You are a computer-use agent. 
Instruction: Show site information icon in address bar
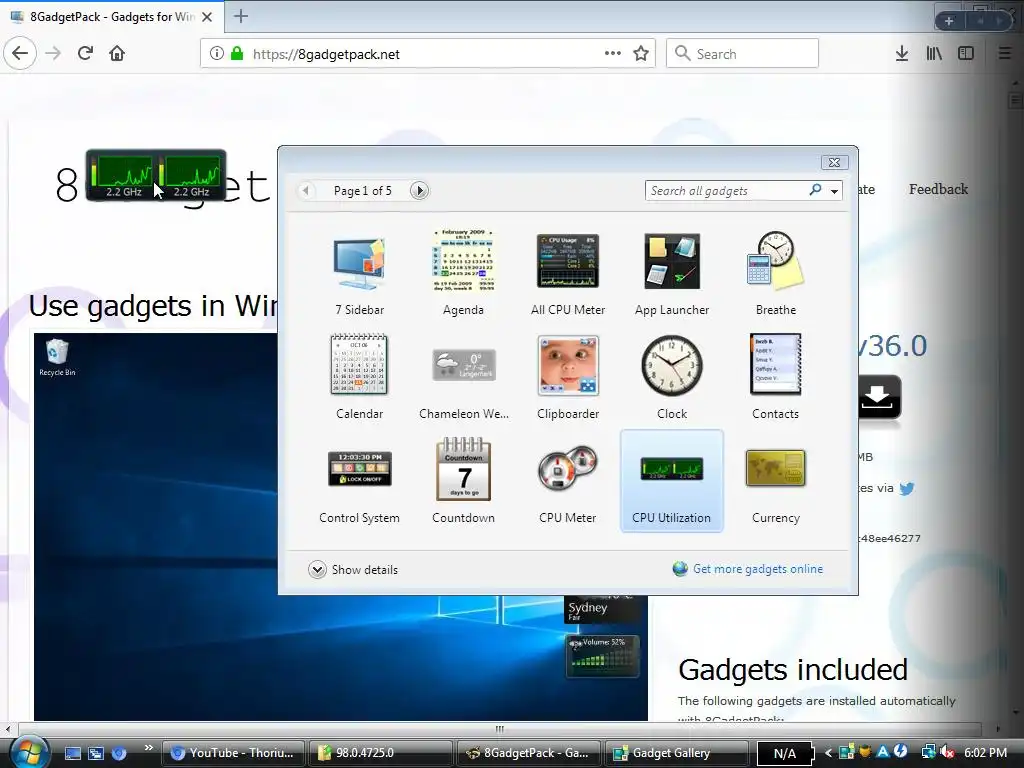click(216, 54)
